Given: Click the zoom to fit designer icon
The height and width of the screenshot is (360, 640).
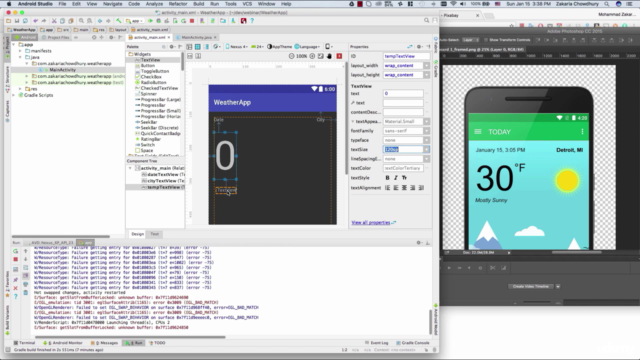Looking at the screenshot, I should click(321, 56).
